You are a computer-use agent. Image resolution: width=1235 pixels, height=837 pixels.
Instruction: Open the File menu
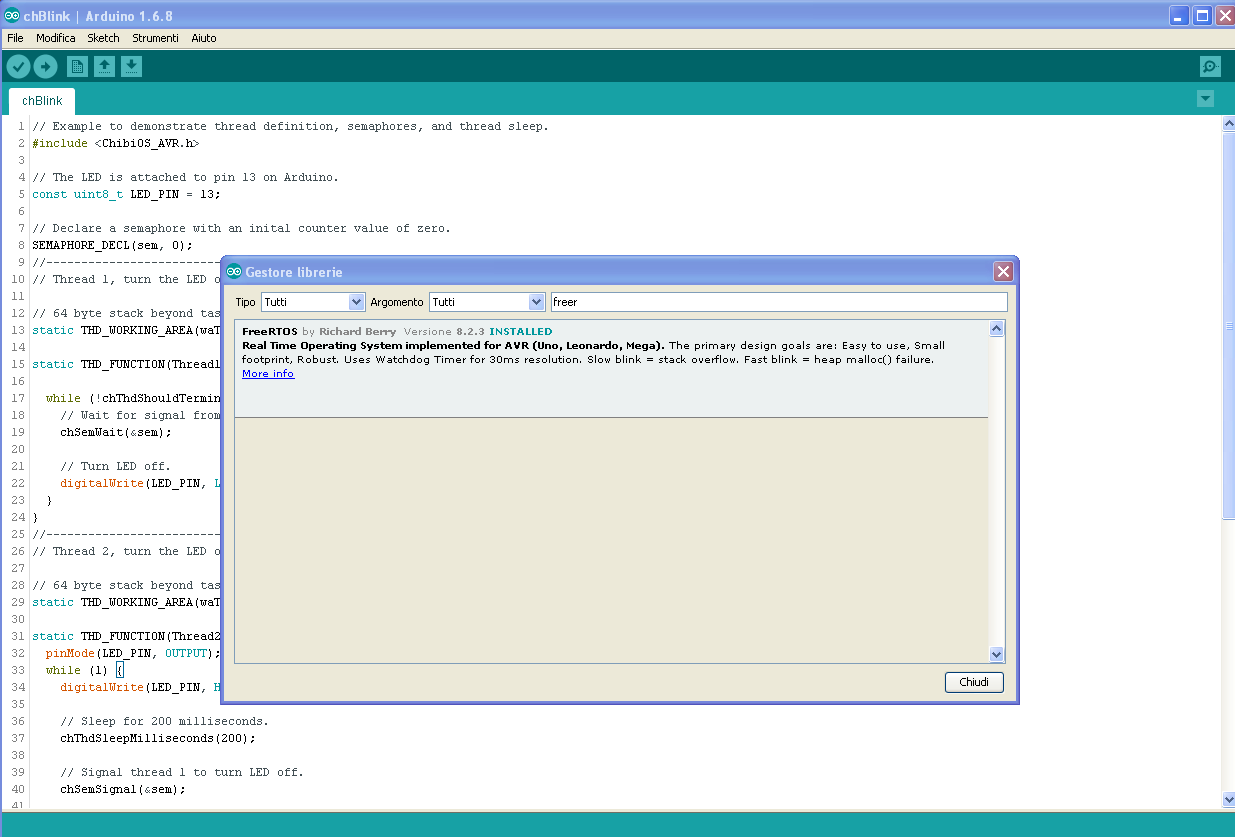(15, 38)
